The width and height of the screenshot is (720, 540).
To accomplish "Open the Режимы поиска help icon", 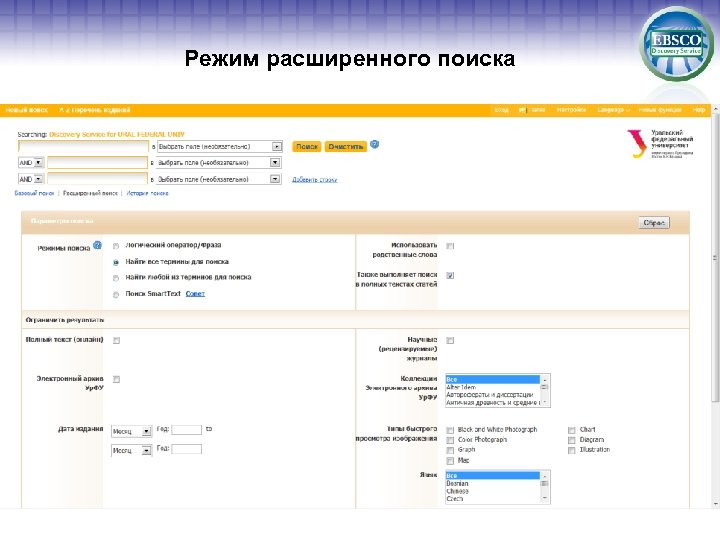I will (x=97, y=245).
